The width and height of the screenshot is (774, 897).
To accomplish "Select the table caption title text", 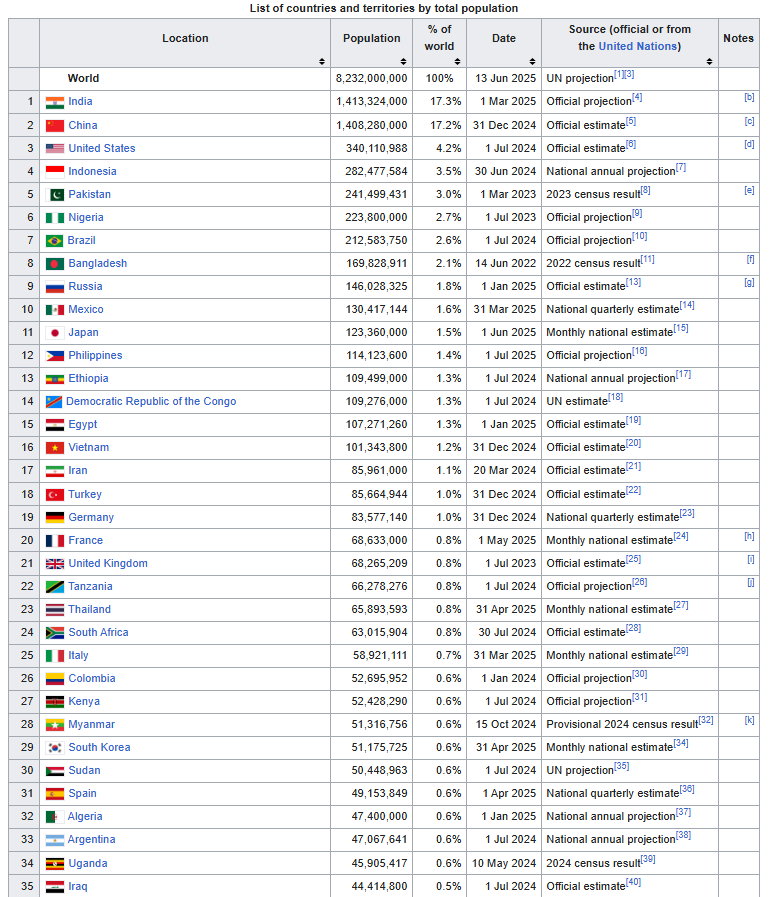I will pyautogui.click(x=384, y=9).
